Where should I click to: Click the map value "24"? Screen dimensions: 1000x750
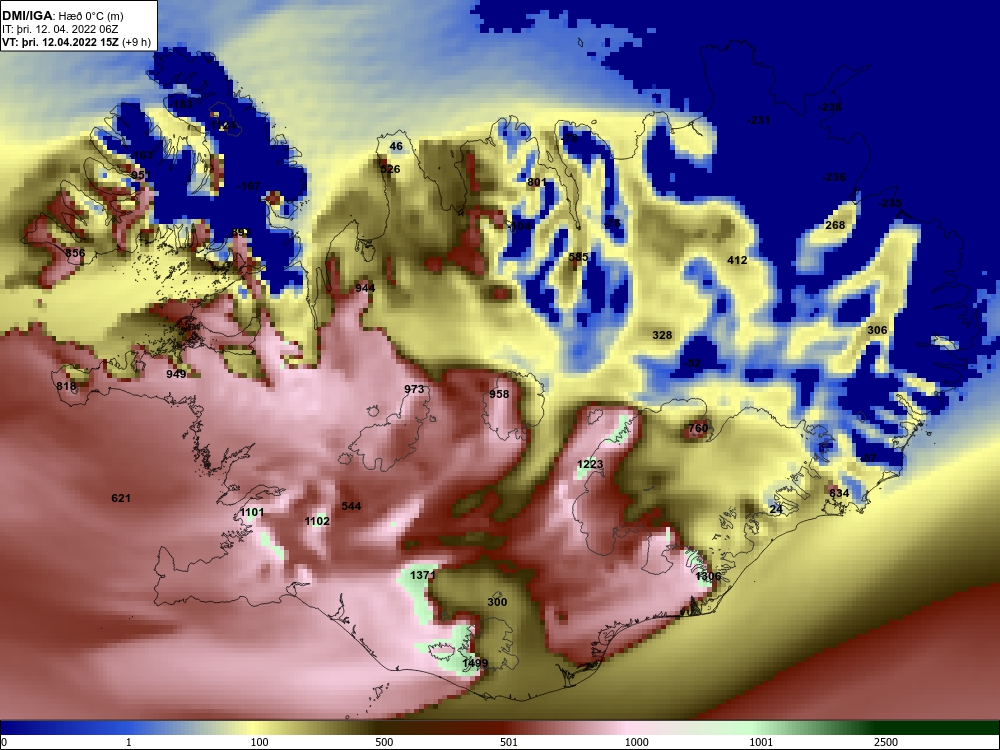776,509
